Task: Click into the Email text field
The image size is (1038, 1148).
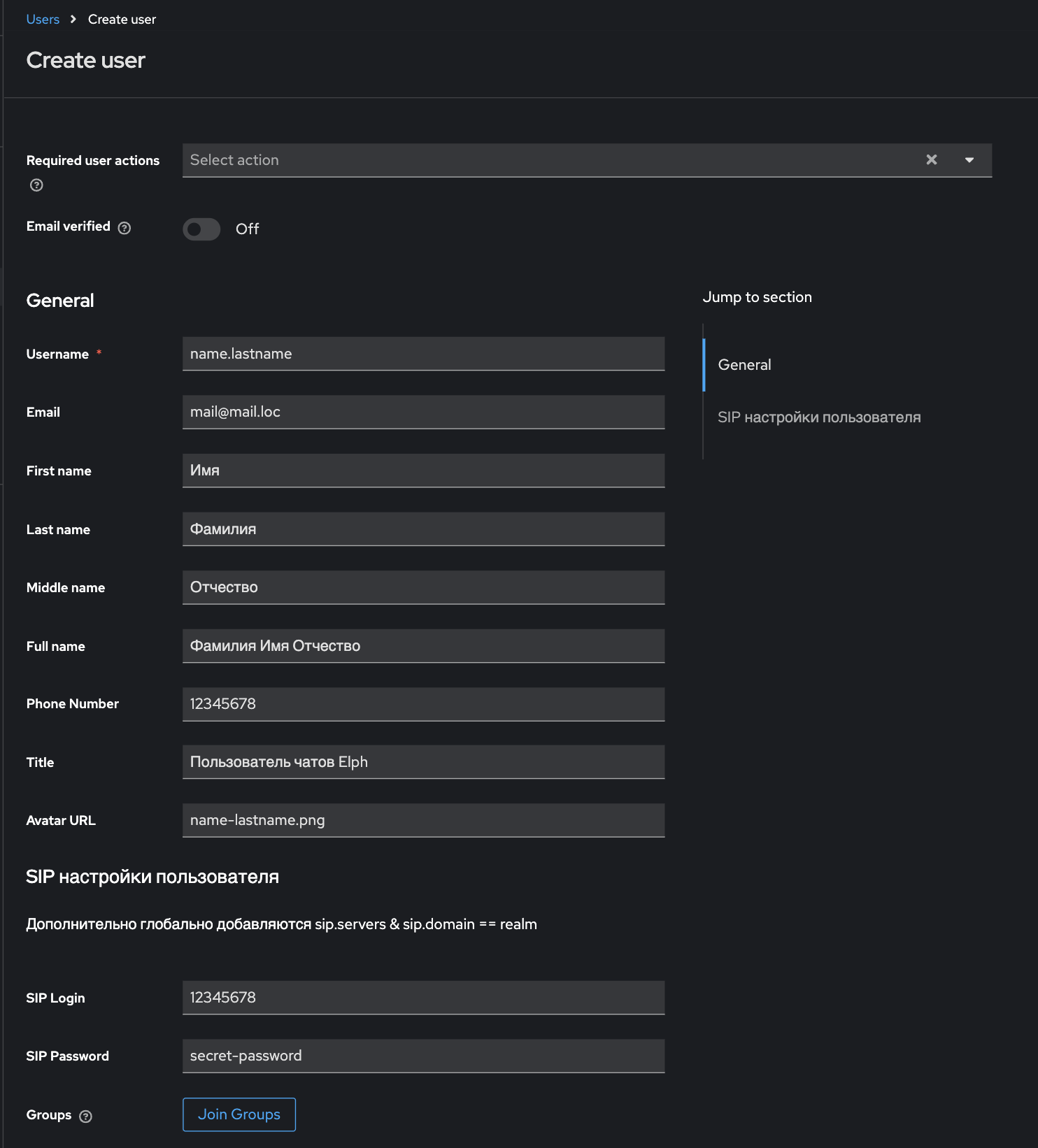Action: 423,412
